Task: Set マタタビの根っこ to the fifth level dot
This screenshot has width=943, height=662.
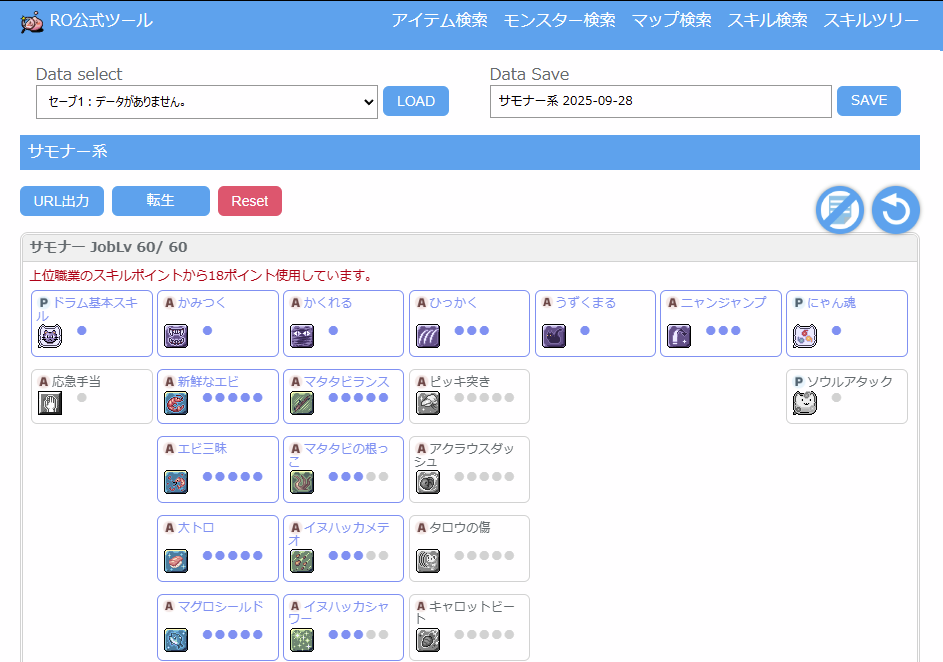Action: (383, 477)
